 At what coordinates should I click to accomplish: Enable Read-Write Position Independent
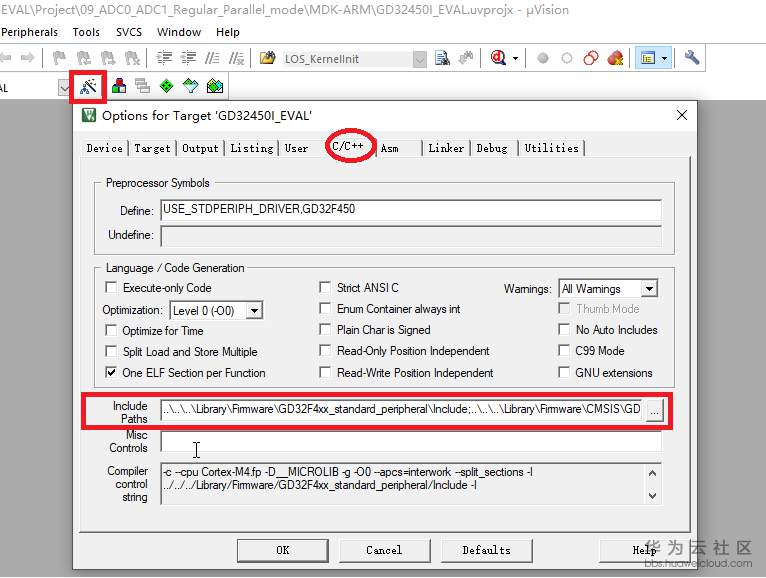coord(325,372)
